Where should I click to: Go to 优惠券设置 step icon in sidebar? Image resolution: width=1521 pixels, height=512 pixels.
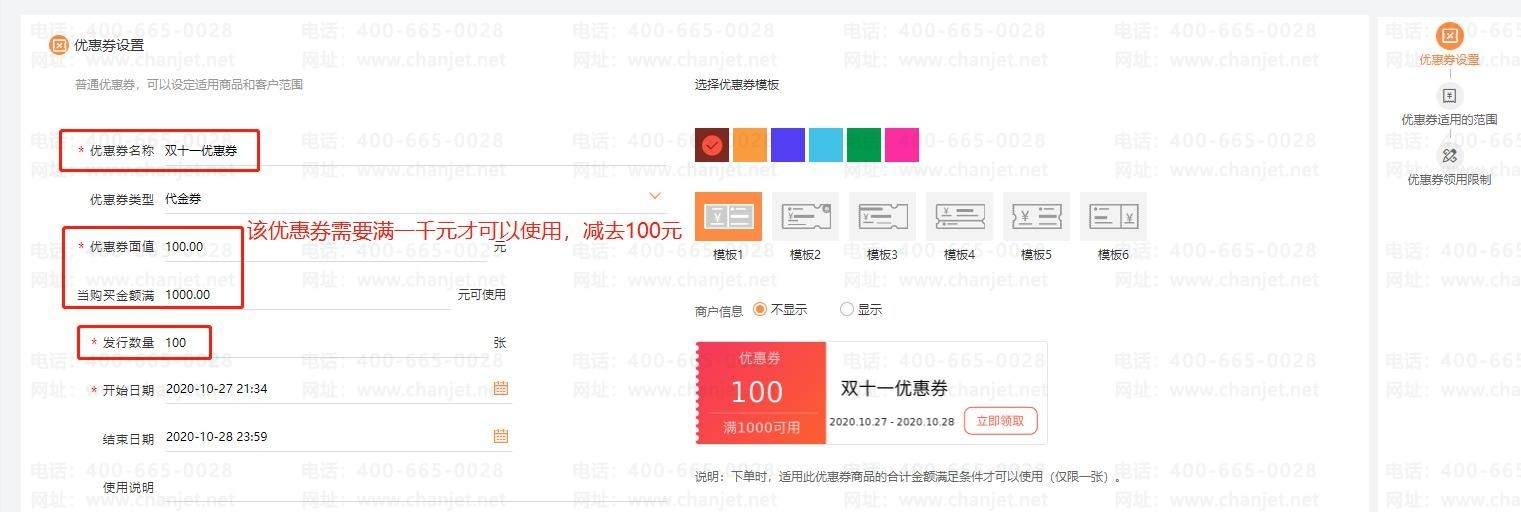[x=1449, y=36]
